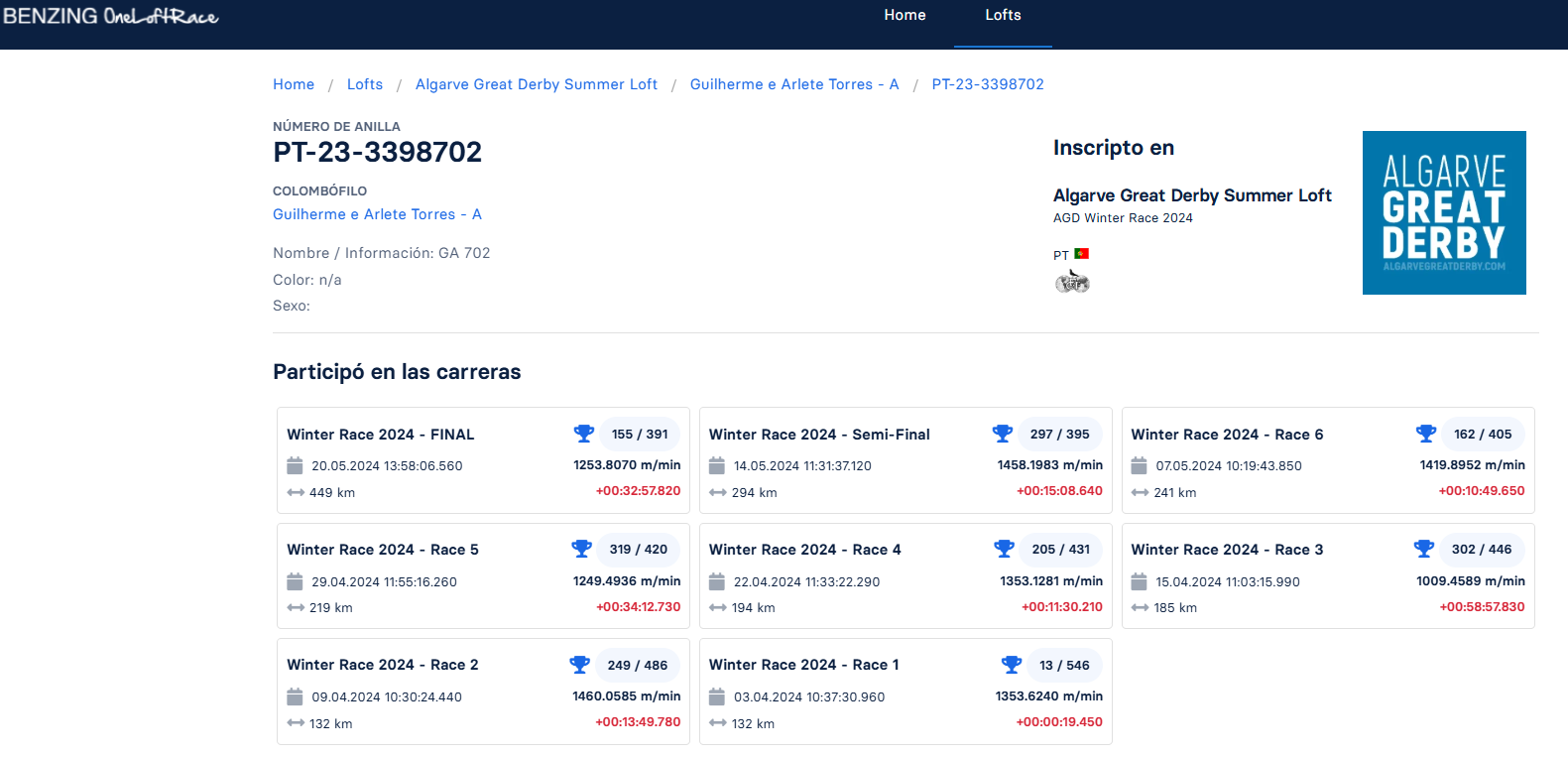Open Winter Race 2024 - Race 2 title
This screenshot has width=1568, height=757.
382,665
